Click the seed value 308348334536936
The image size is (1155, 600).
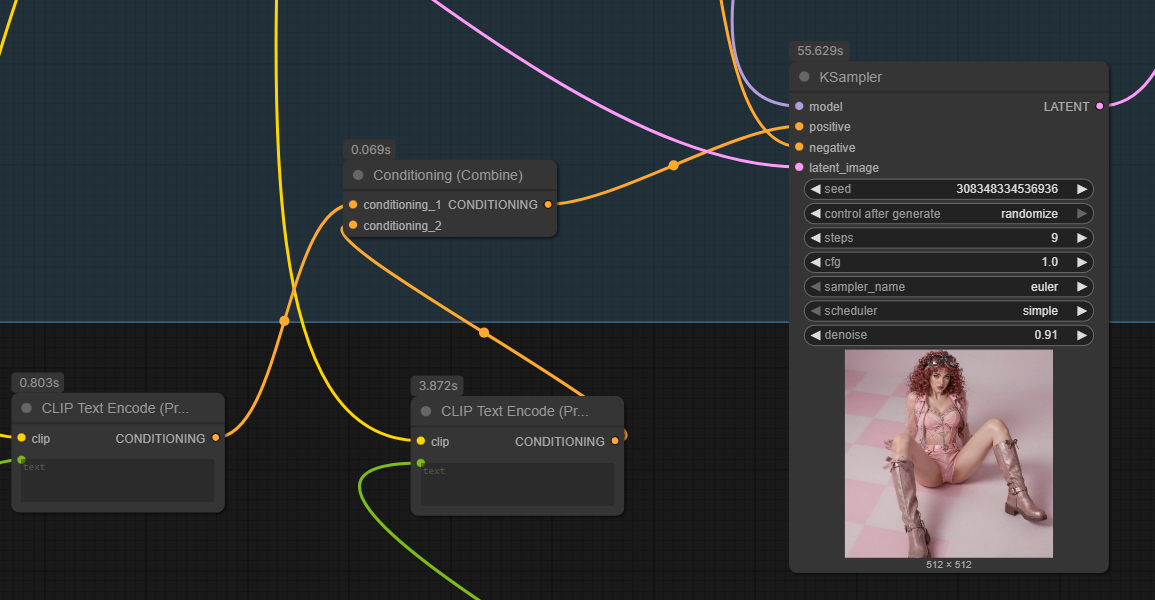point(1007,189)
